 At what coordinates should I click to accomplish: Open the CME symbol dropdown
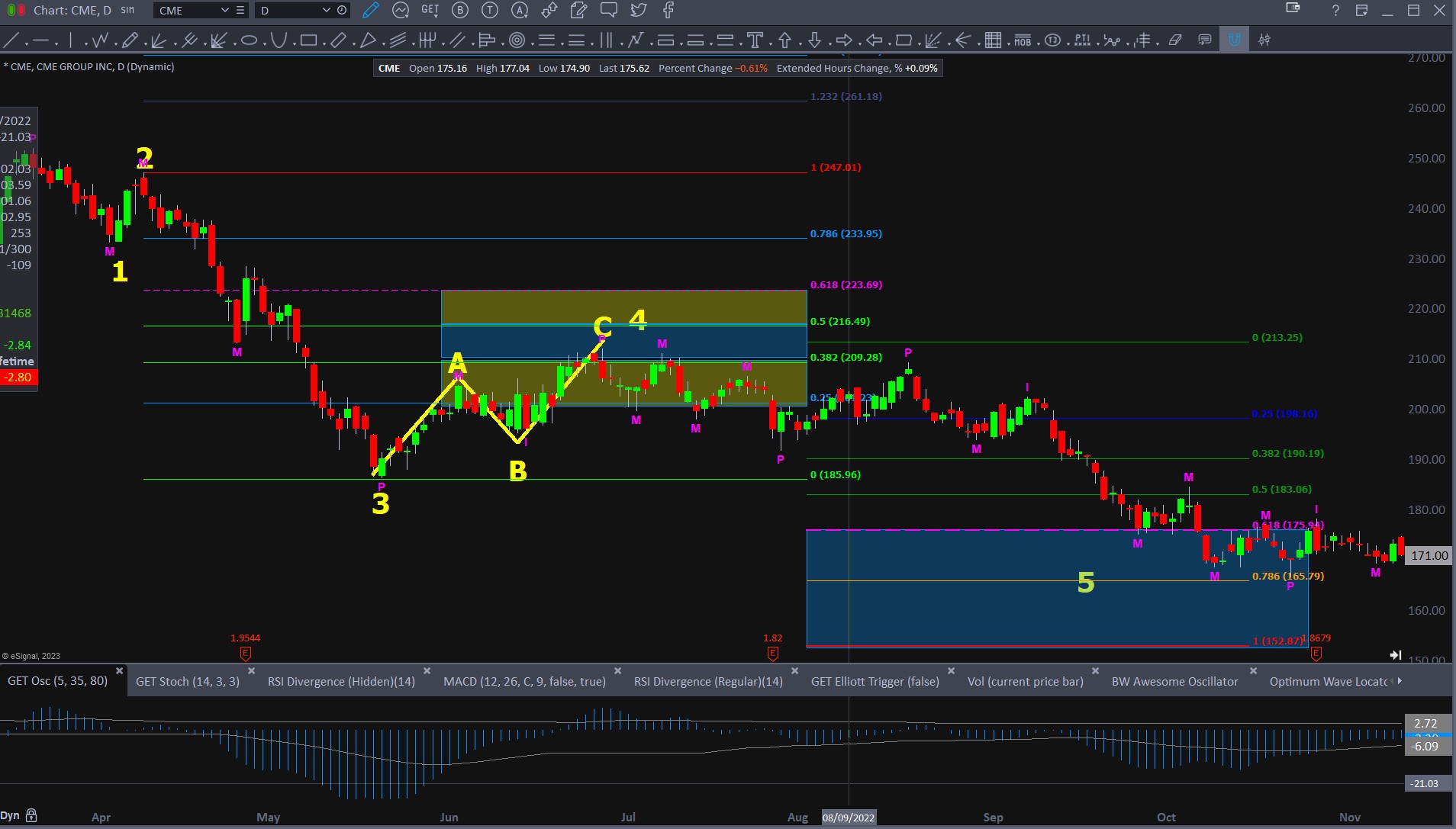coord(224,10)
